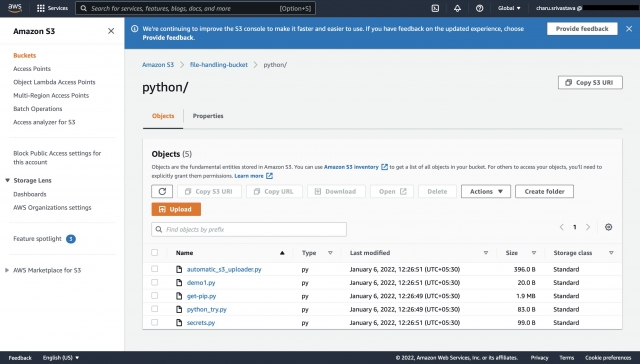Open Access Points in the sidebar
640x364 pixels.
(32, 69)
